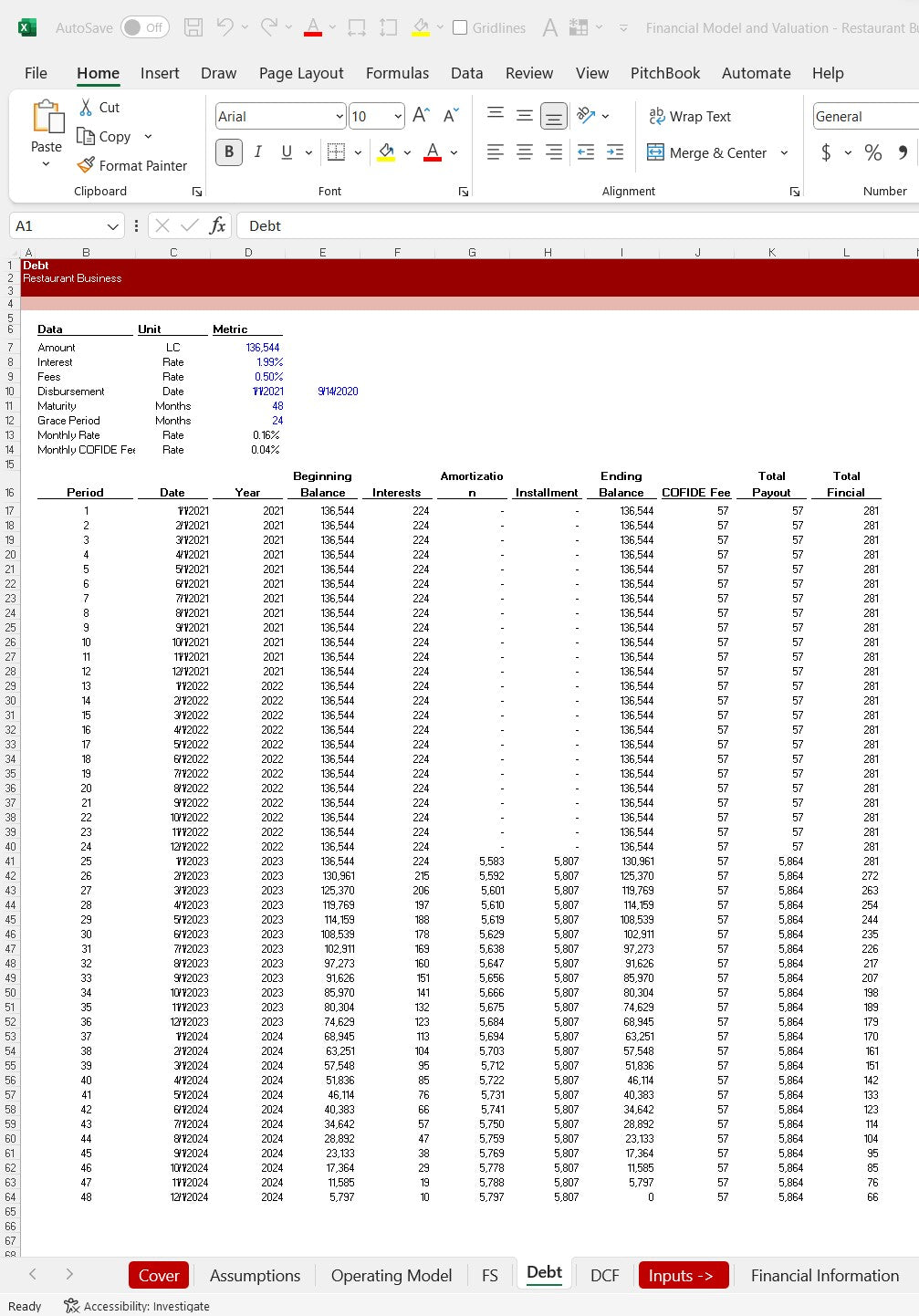Apply italic formatting with the I icon
Screen dimensions: 919x1316
258,152
